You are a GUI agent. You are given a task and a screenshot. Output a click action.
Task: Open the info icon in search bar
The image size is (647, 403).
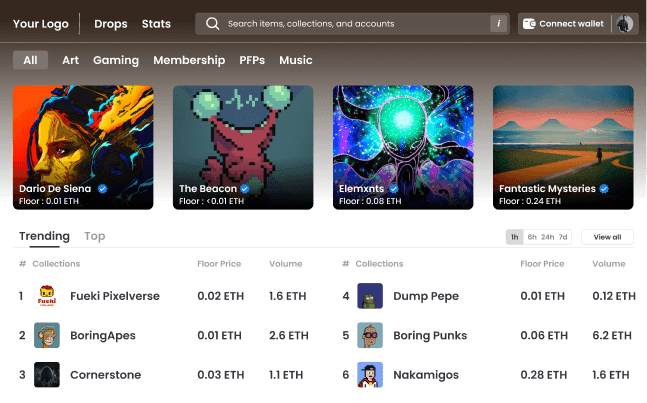(498, 24)
